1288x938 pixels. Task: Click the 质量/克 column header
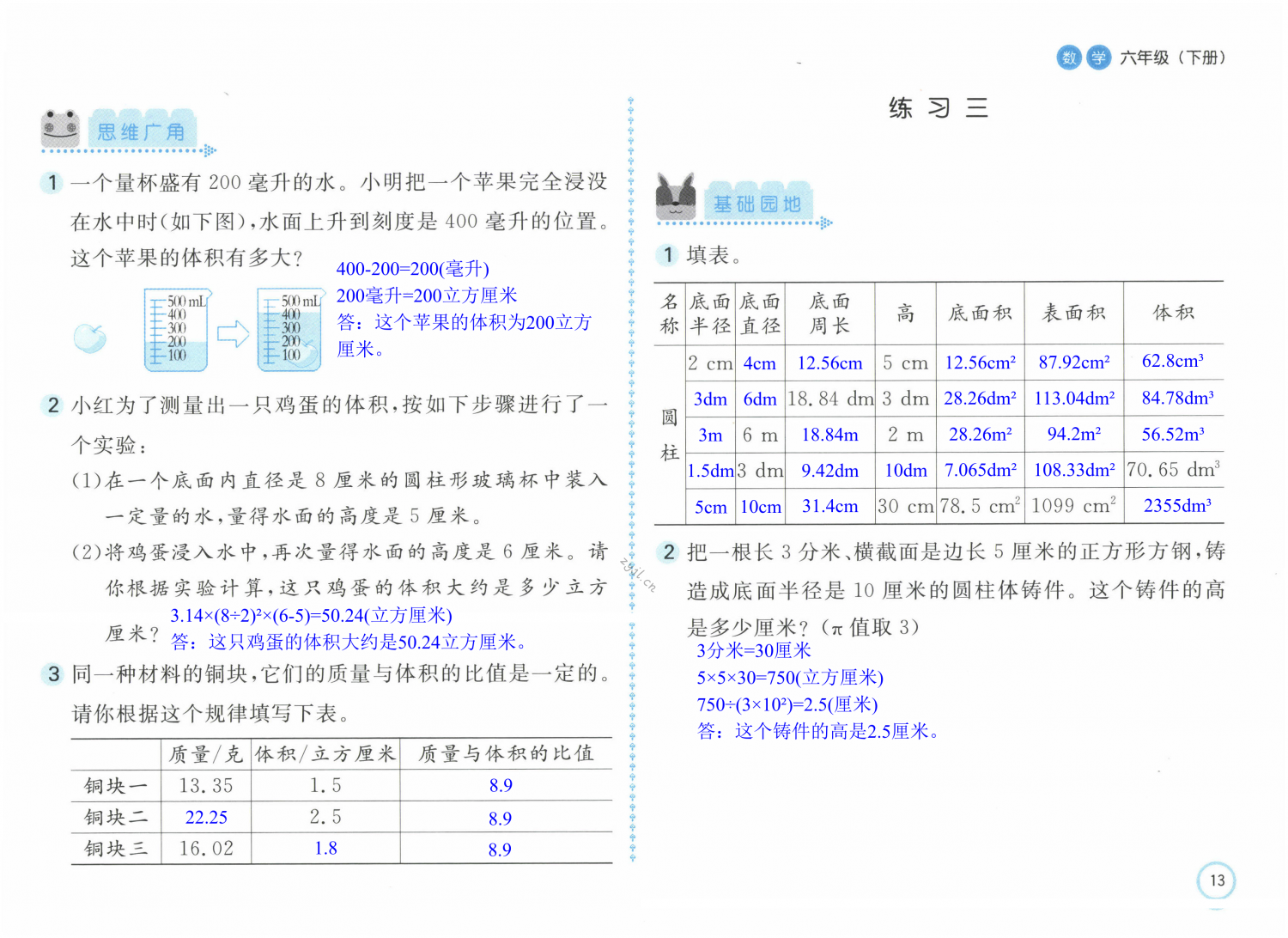[206, 753]
